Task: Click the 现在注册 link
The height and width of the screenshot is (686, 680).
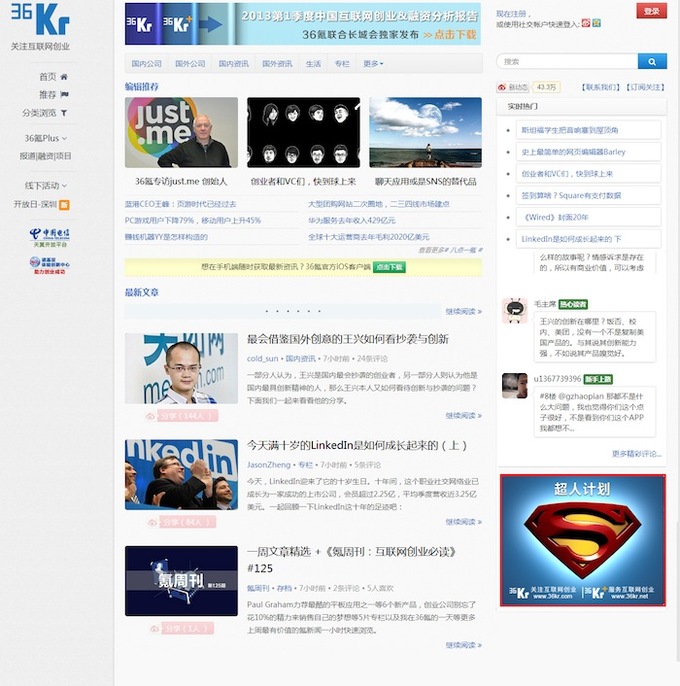Action: pyautogui.click(x=511, y=14)
